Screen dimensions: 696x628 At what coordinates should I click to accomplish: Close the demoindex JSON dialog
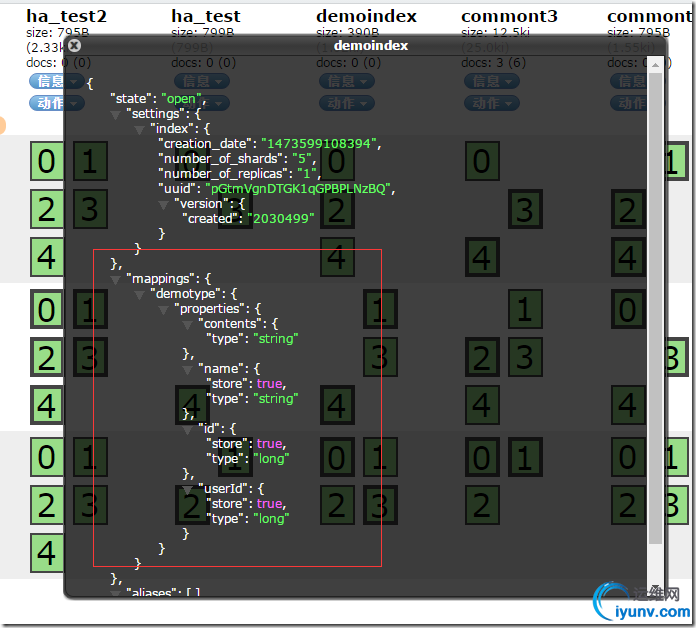75,45
